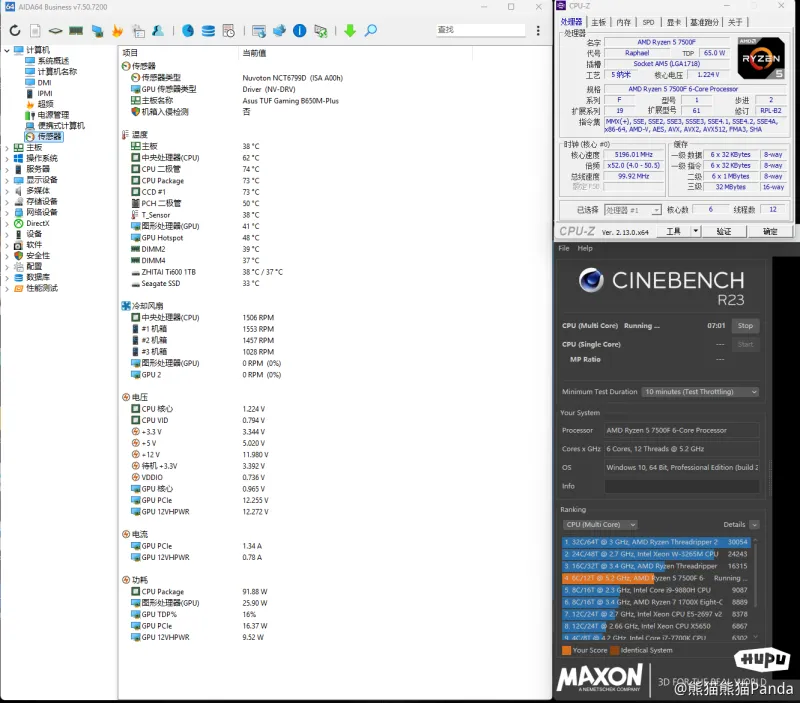
Task: Click the CPU chip icon in the toolbar
Action: point(55,31)
